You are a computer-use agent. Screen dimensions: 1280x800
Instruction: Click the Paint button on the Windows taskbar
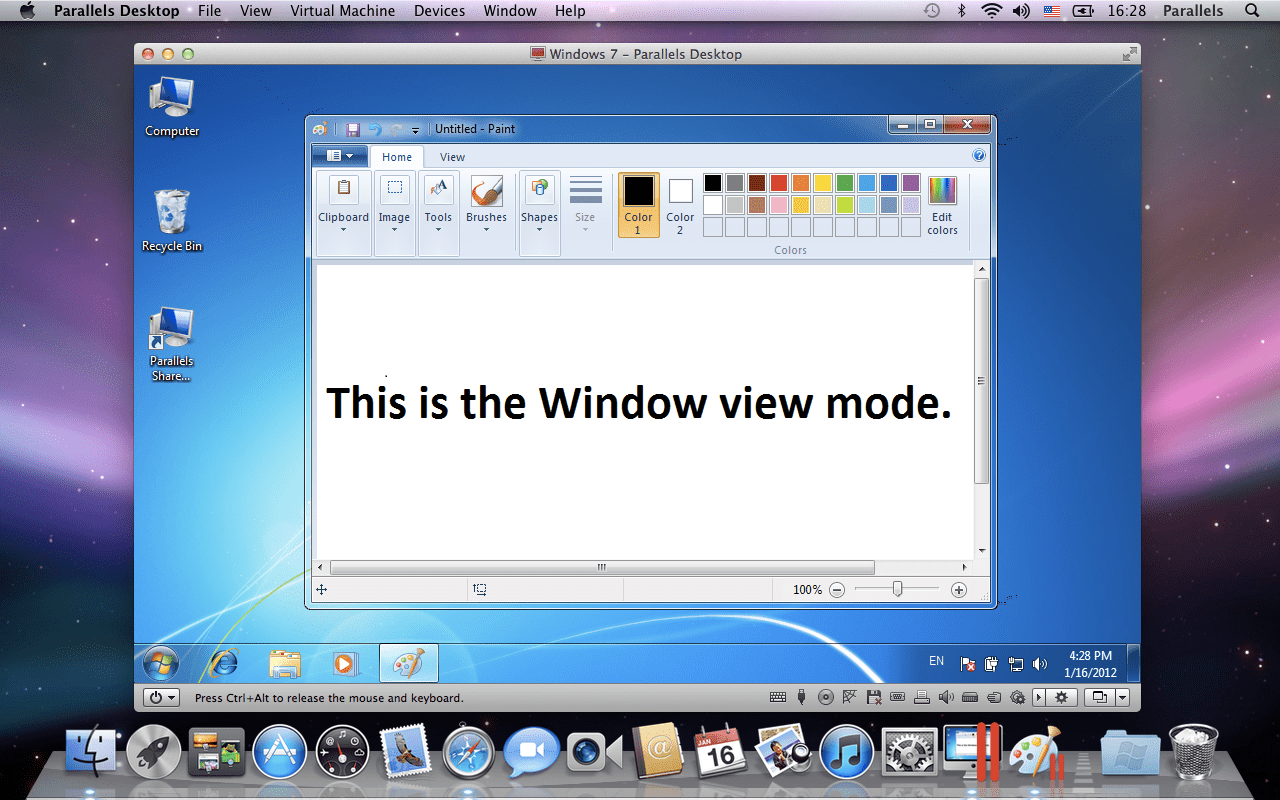(409, 663)
